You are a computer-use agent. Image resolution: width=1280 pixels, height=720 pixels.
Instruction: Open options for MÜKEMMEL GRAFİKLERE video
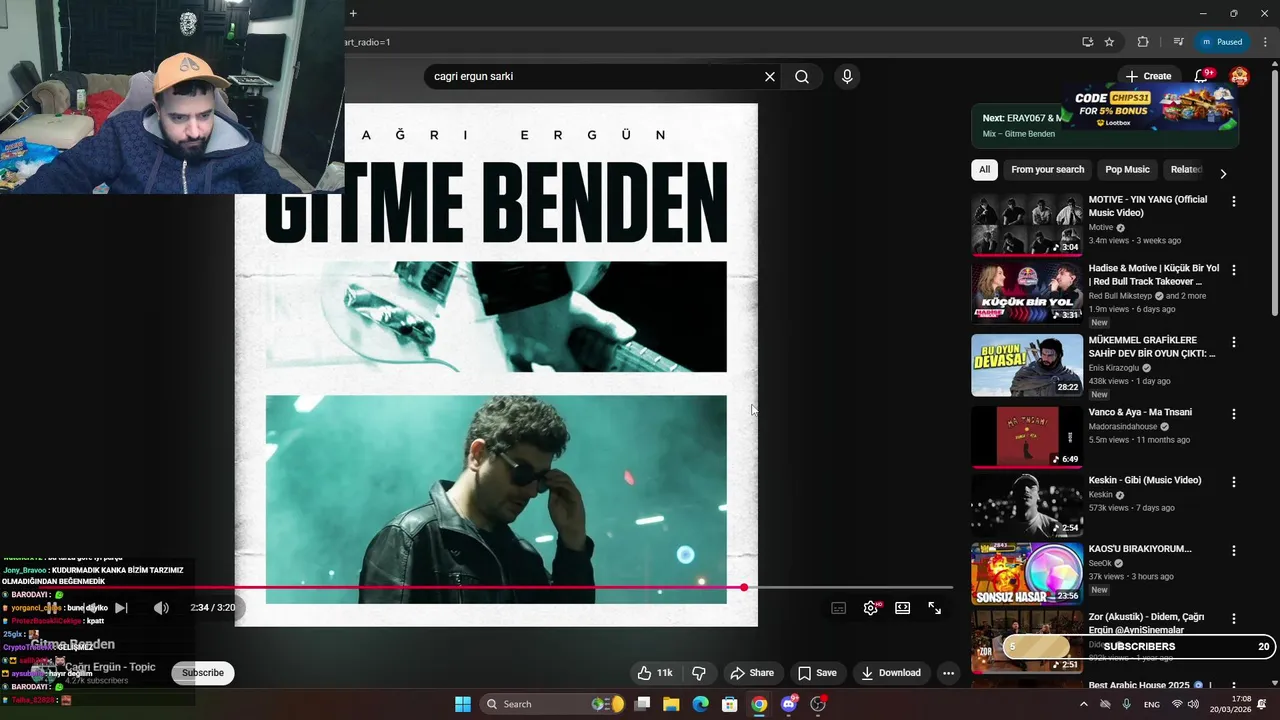(1234, 342)
